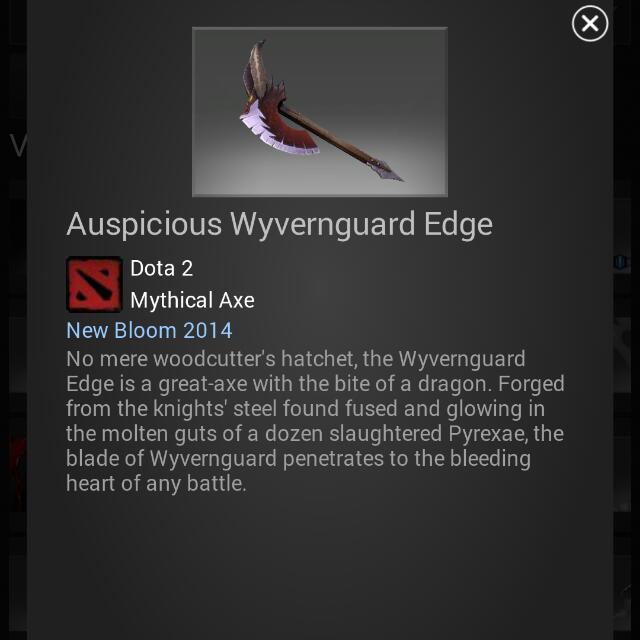The image size is (640, 640).
Task: Open the New Bloom 2014 link
Action: 149,330
